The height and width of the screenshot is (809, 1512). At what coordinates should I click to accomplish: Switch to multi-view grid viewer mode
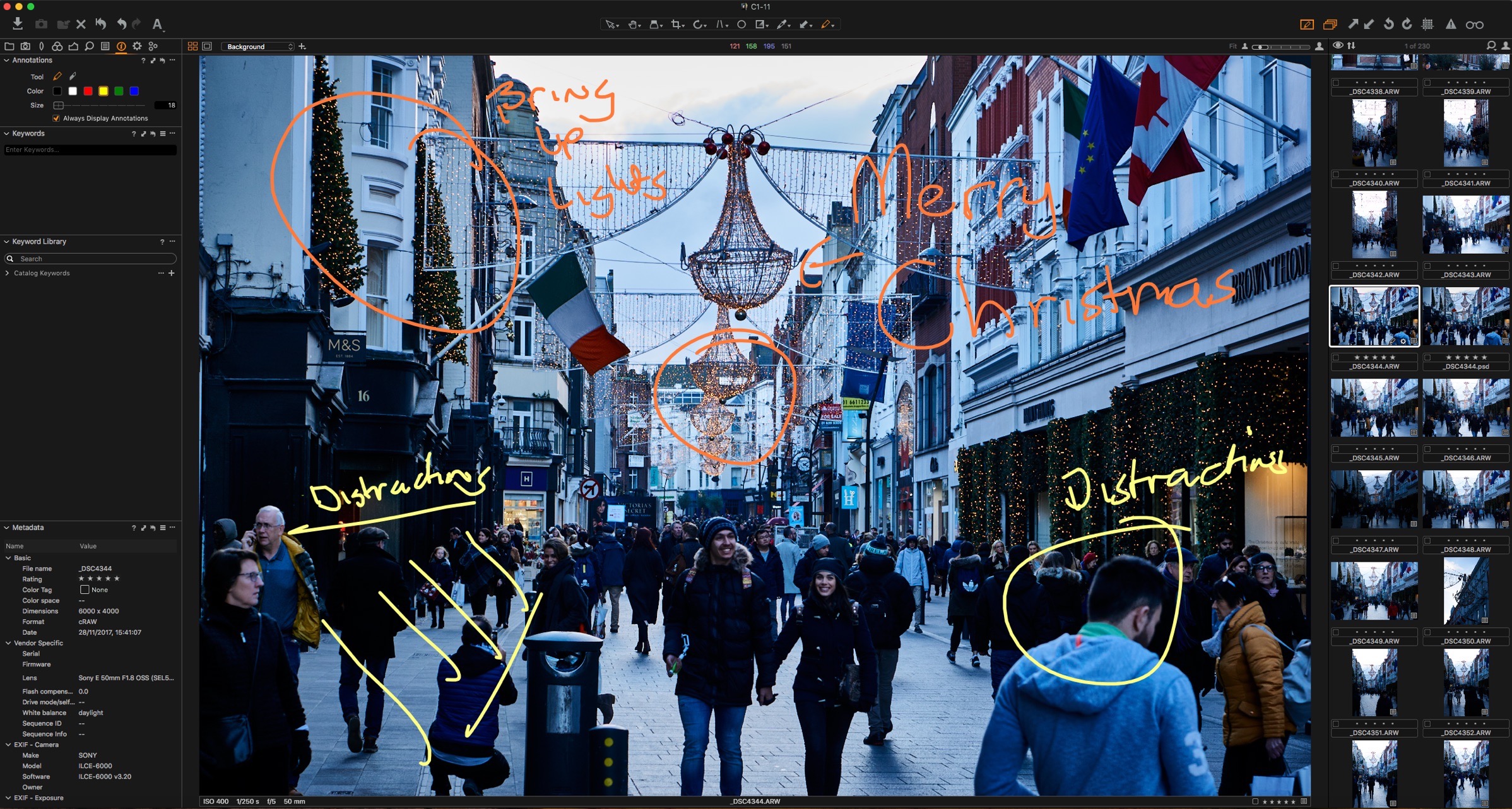(192, 46)
